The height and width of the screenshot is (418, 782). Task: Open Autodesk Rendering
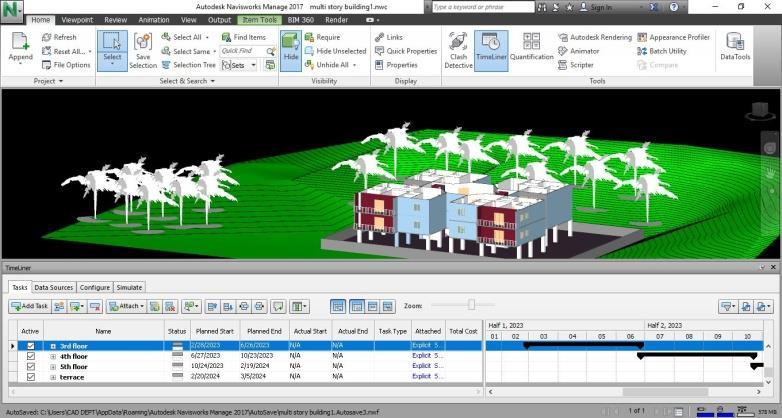pyautogui.click(x=595, y=37)
